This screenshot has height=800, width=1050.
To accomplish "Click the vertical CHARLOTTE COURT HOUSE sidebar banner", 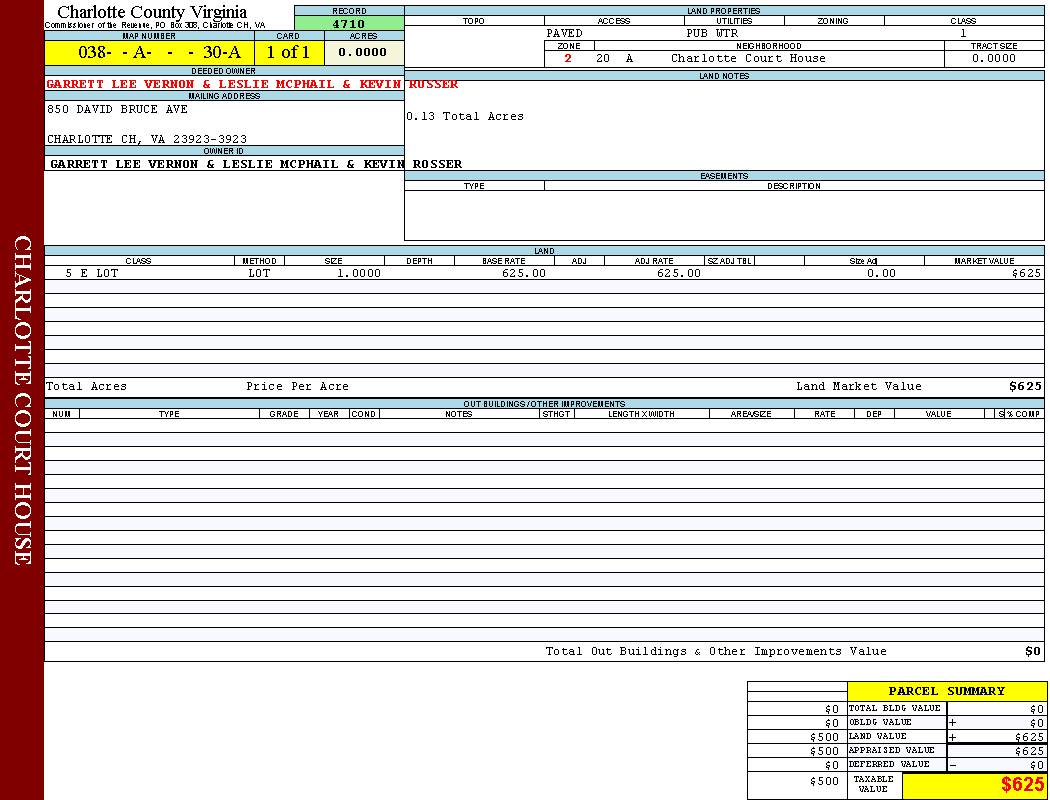I will (22, 400).
